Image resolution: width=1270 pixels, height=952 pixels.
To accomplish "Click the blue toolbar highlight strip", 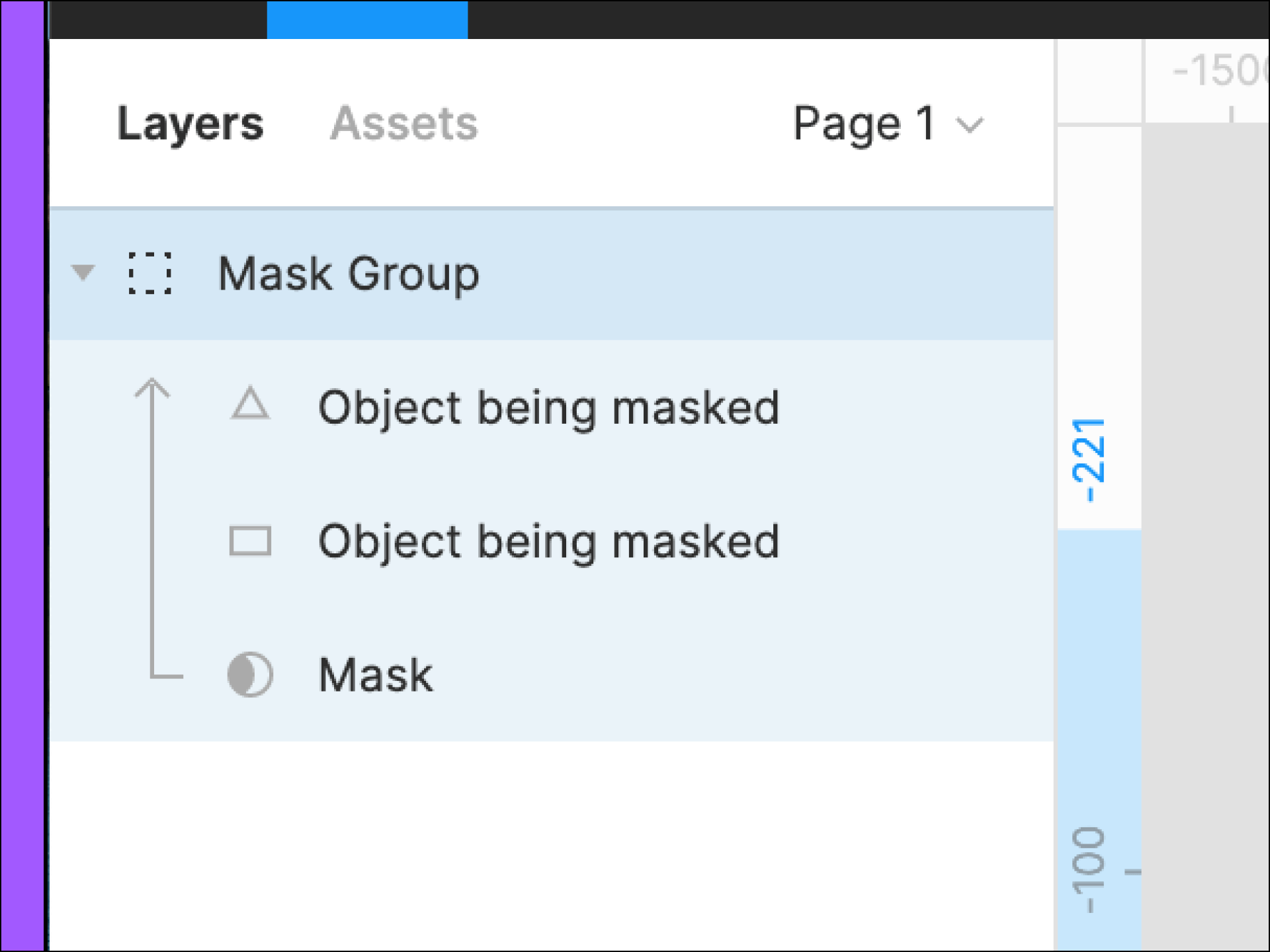I will 368,17.
